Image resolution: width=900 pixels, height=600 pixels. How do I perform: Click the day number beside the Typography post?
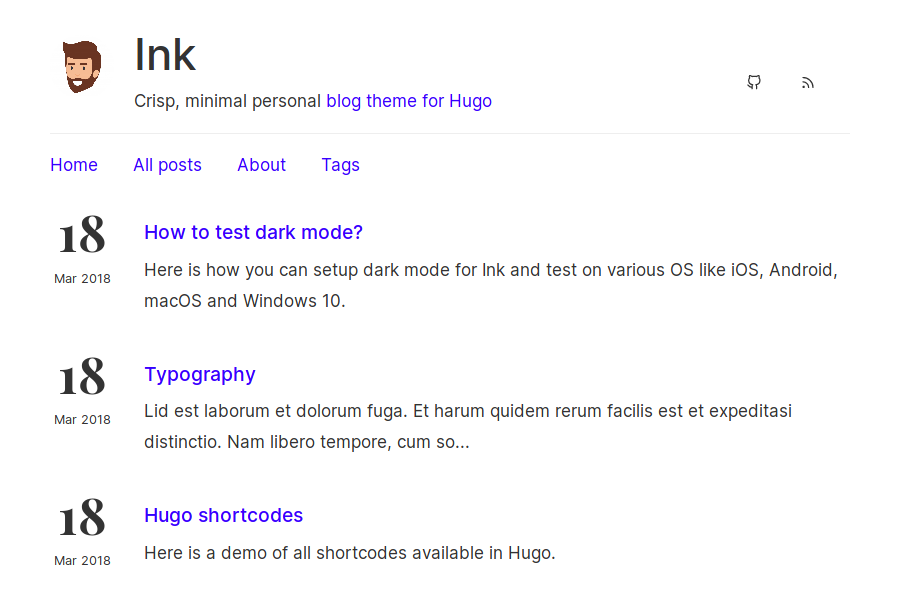point(82,378)
